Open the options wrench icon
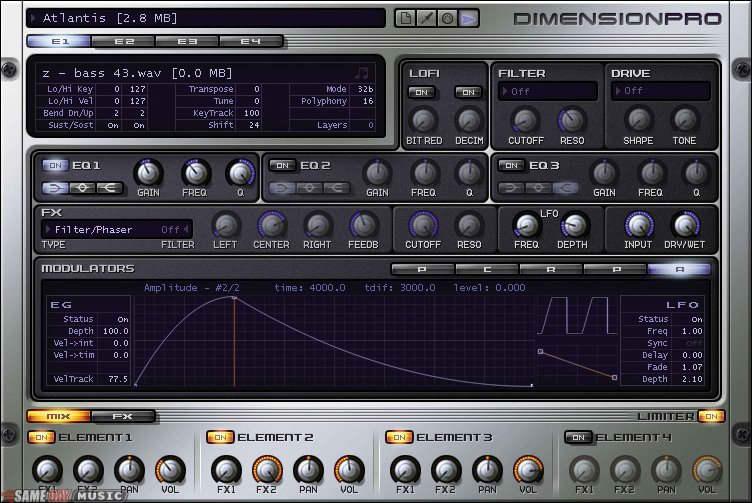 point(426,18)
